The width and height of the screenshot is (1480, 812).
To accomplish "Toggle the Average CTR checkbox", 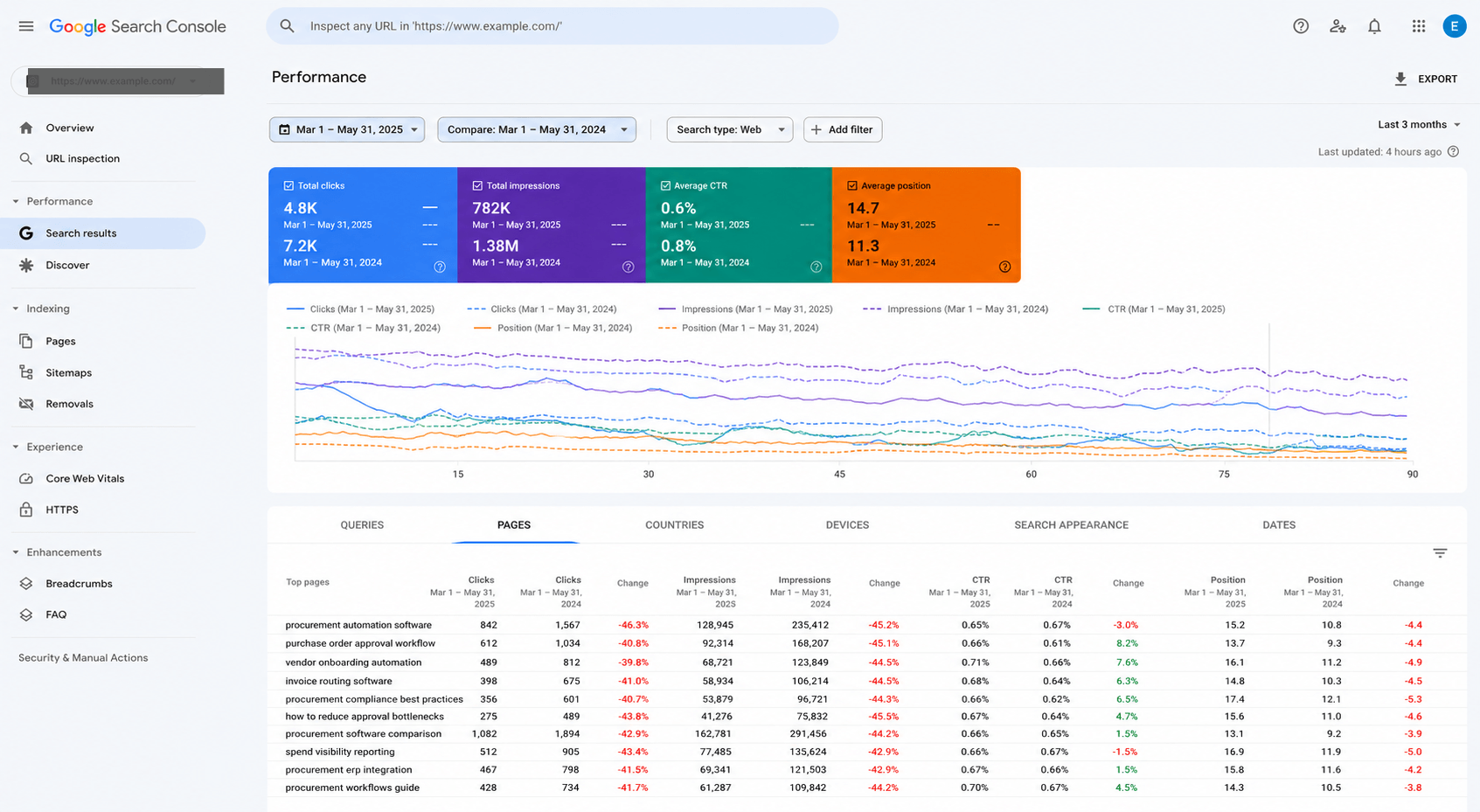I will [x=665, y=185].
